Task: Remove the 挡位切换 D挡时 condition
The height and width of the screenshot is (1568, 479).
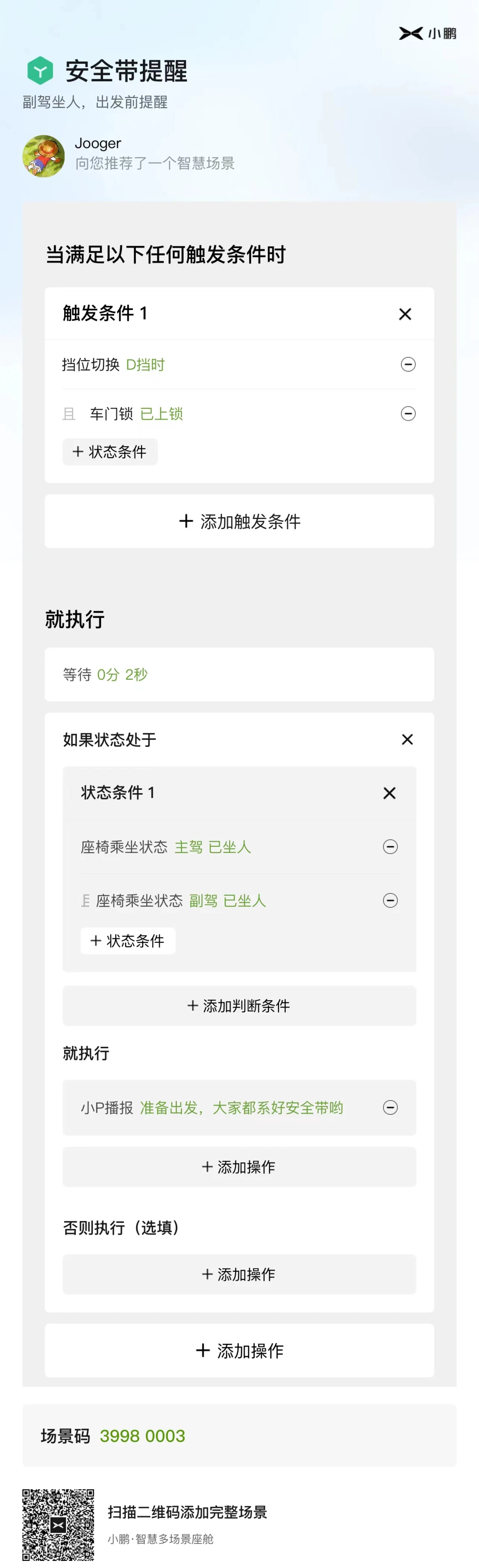Action: pyautogui.click(x=408, y=364)
